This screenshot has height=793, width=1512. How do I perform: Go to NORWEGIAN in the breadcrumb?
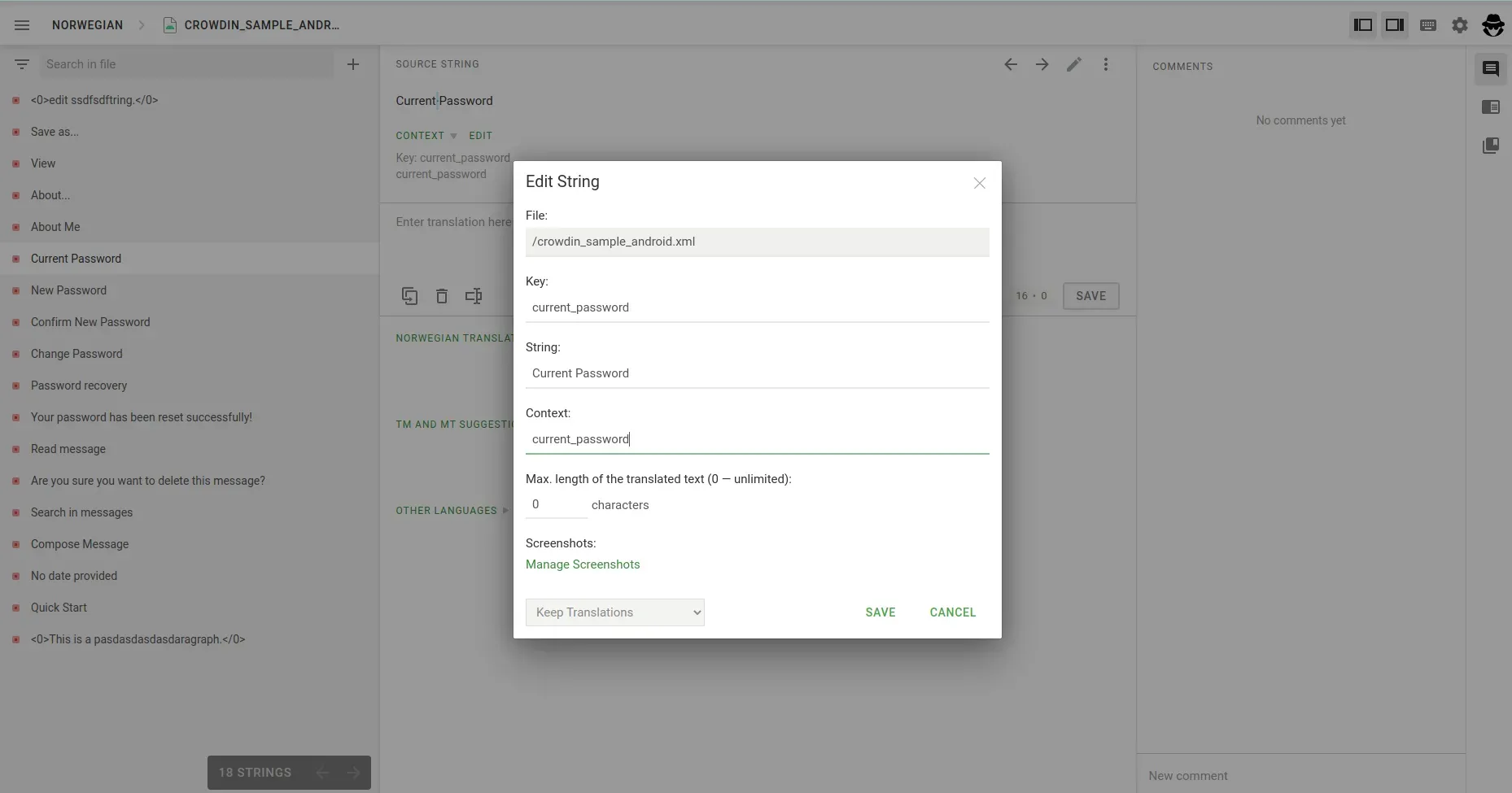(88, 25)
